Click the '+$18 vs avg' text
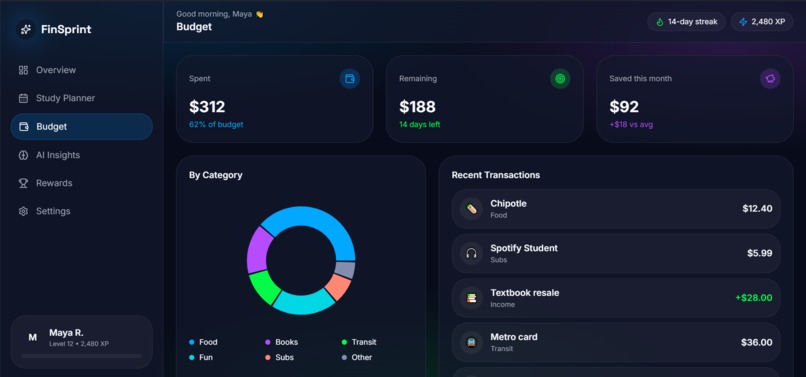Screen dimensions: 806x377 pos(631,124)
